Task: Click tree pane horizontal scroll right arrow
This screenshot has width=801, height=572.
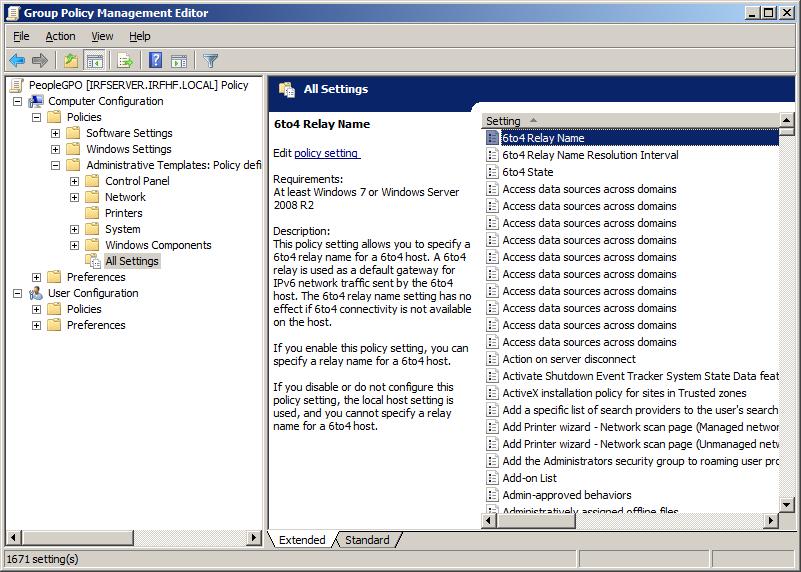Action: tap(253, 537)
